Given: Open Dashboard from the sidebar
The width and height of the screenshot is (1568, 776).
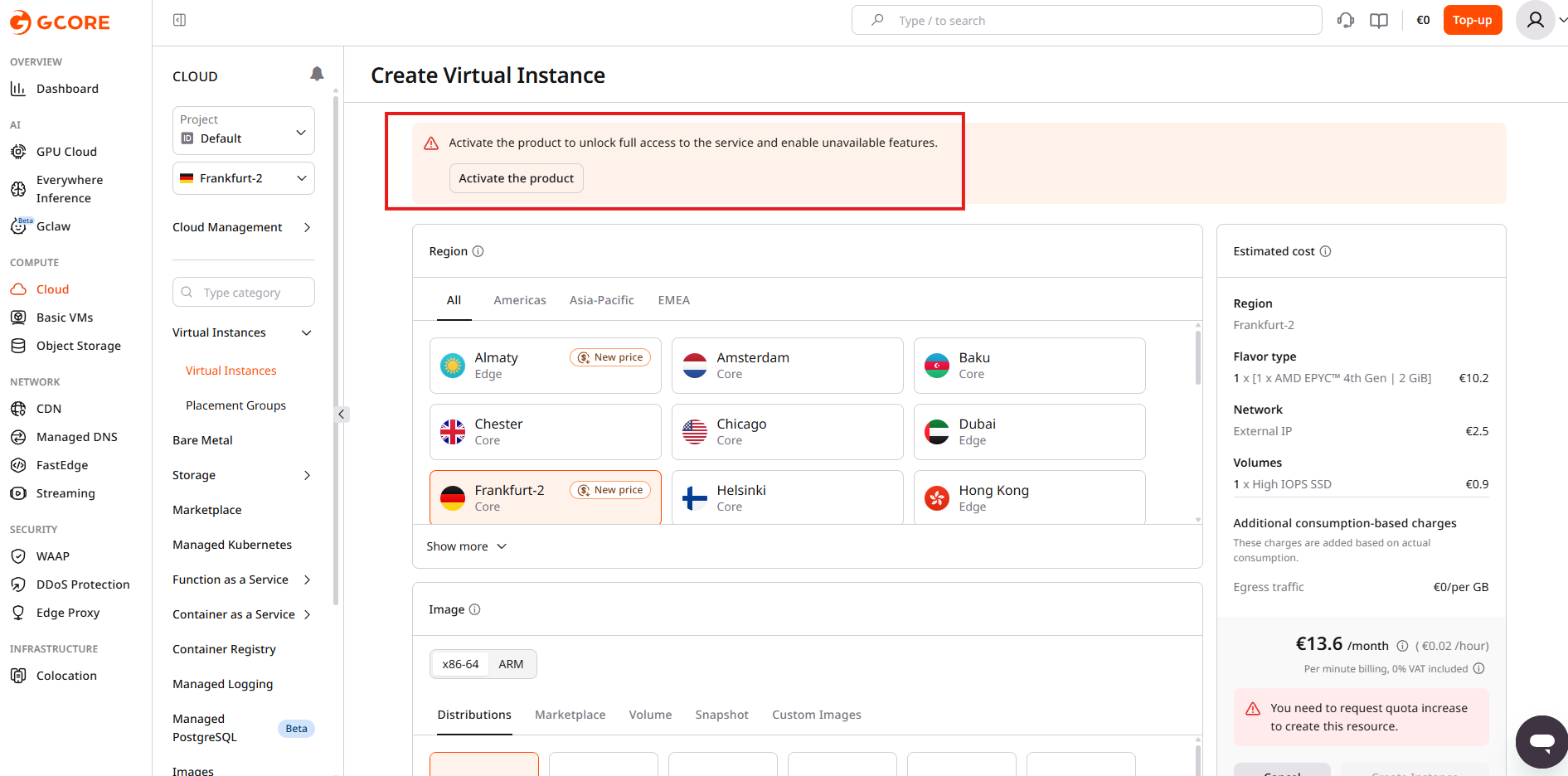Looking at the screenshot, I should [67, 89].
